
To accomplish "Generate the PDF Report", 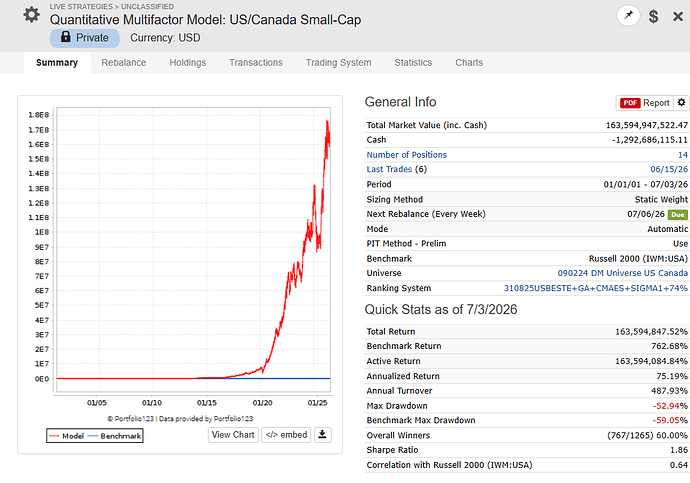I will [645, 102].
